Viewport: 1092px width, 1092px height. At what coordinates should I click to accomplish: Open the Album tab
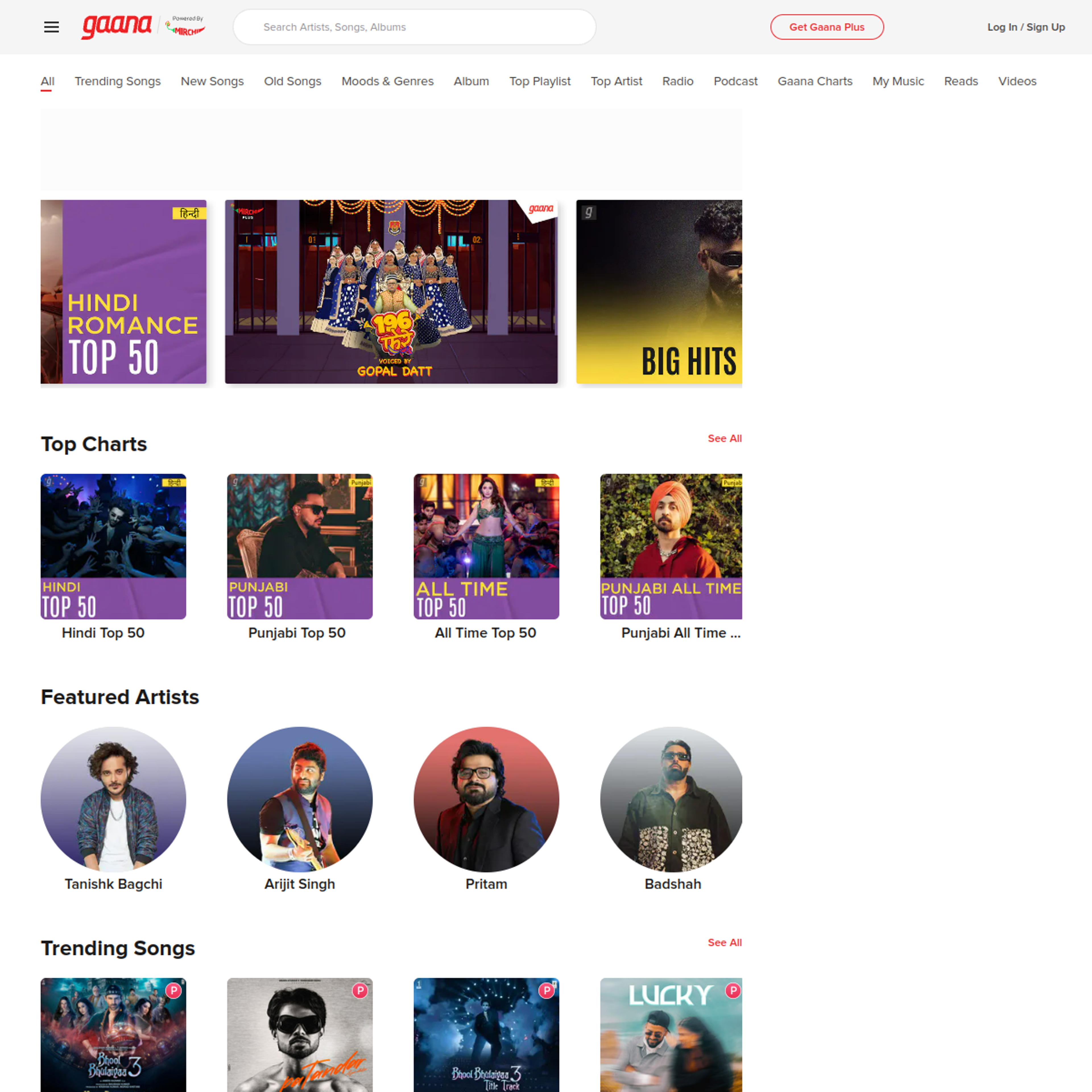click(x=471, y=81)
